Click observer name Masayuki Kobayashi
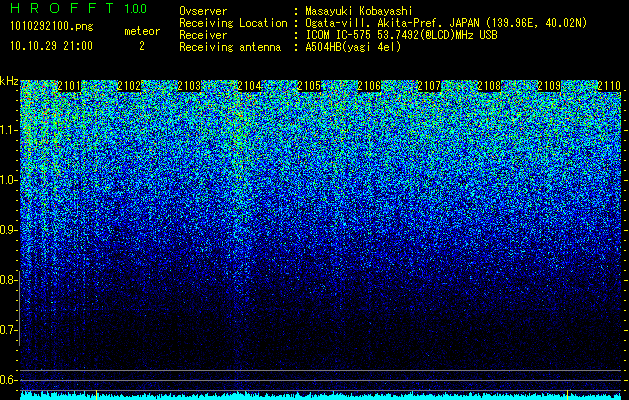 pos(359,11)
